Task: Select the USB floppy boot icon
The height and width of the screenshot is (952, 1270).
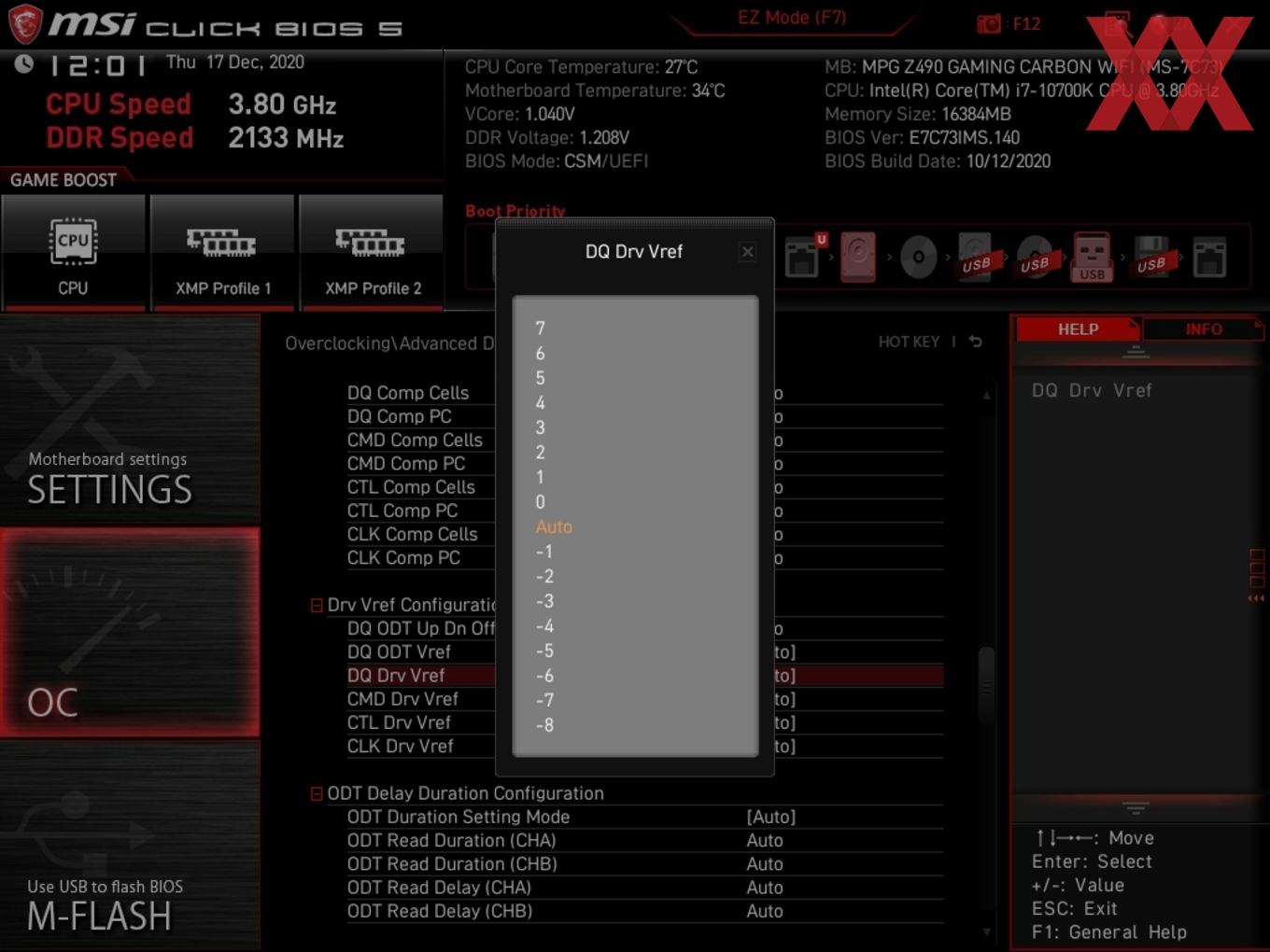Action: (x=1151, y=257)
